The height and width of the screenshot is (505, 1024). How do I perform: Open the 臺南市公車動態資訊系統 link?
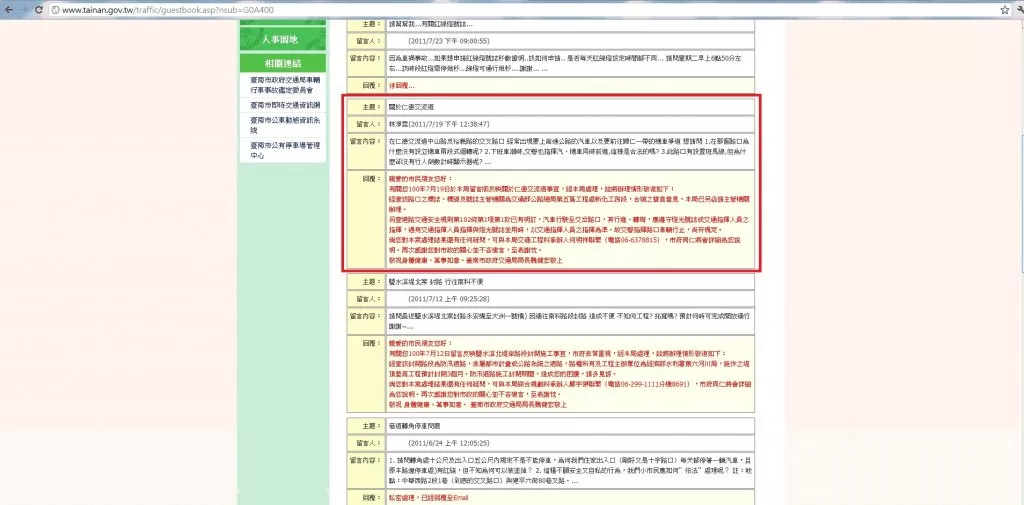tap(283, 125)
